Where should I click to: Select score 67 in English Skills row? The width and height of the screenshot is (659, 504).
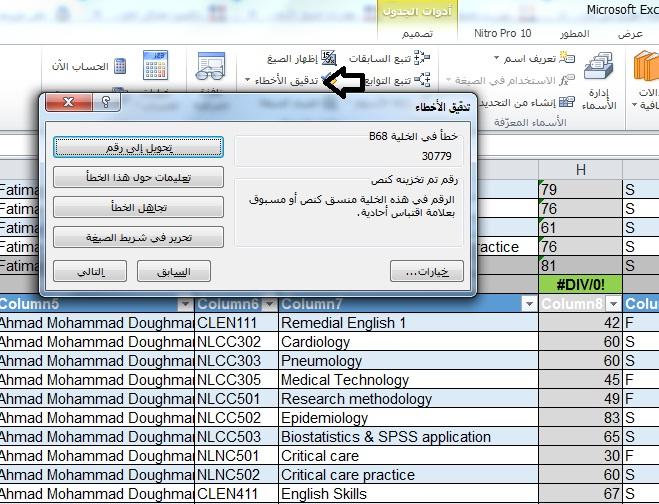pyautogui.click(x=580, y=493)
